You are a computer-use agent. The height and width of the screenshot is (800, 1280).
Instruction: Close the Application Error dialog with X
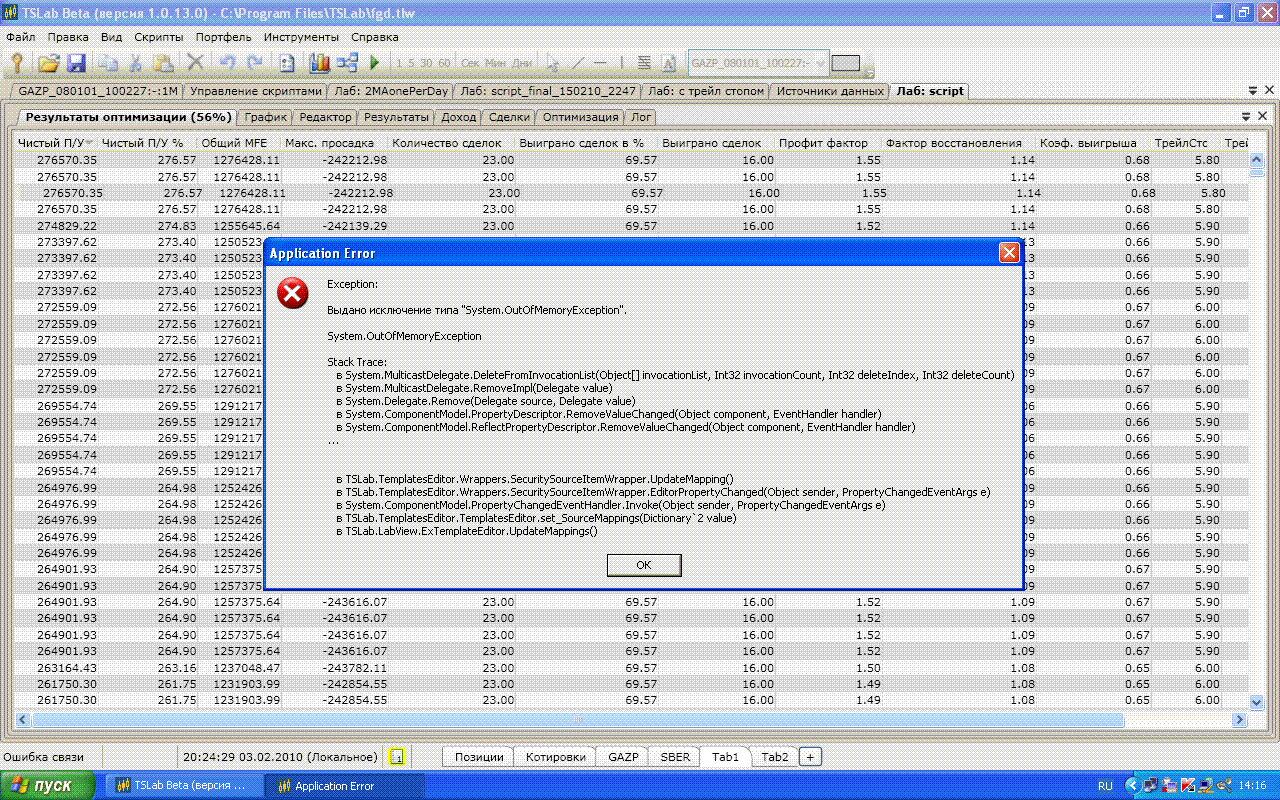point(1009,253)
